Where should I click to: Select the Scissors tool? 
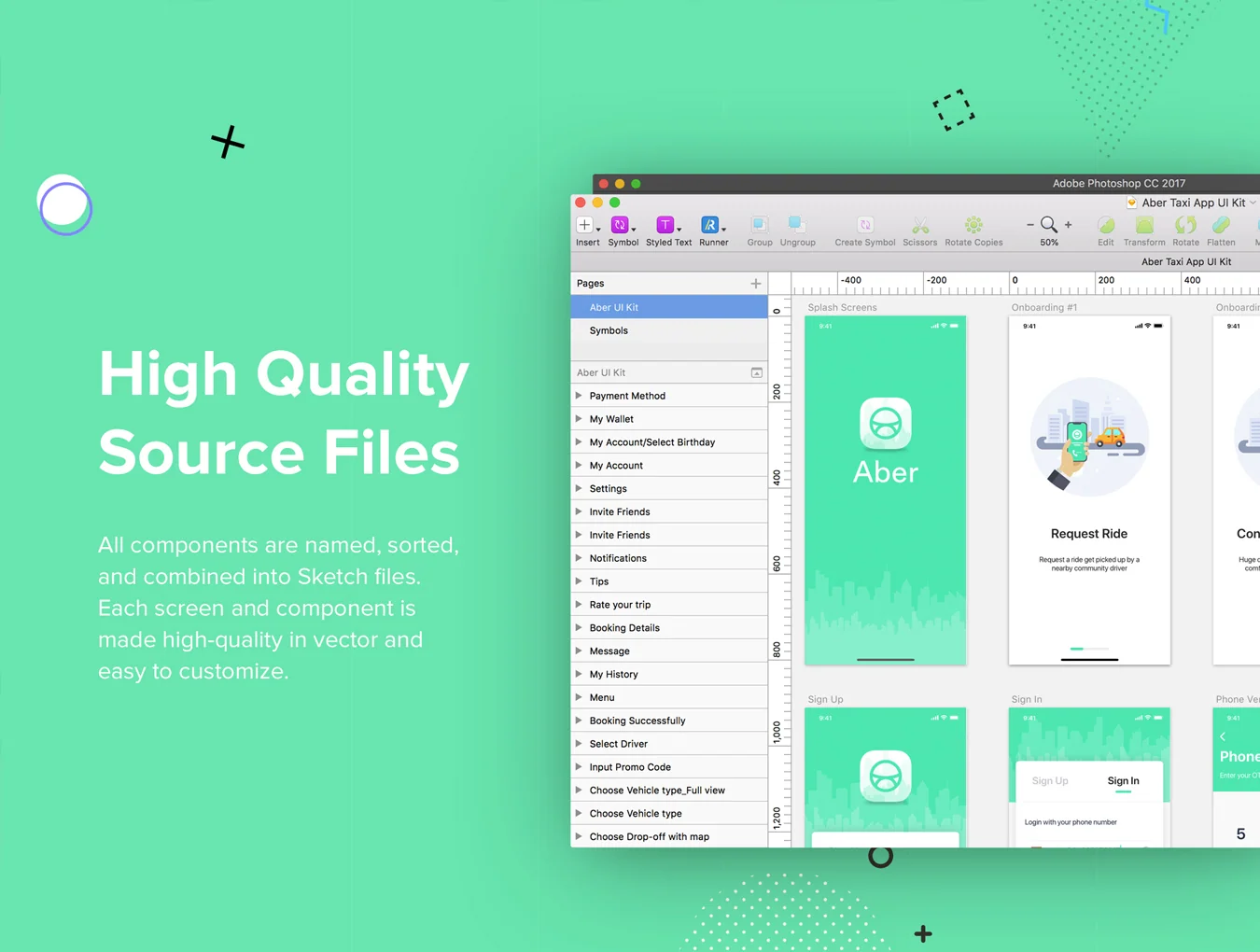click(920, 225)
